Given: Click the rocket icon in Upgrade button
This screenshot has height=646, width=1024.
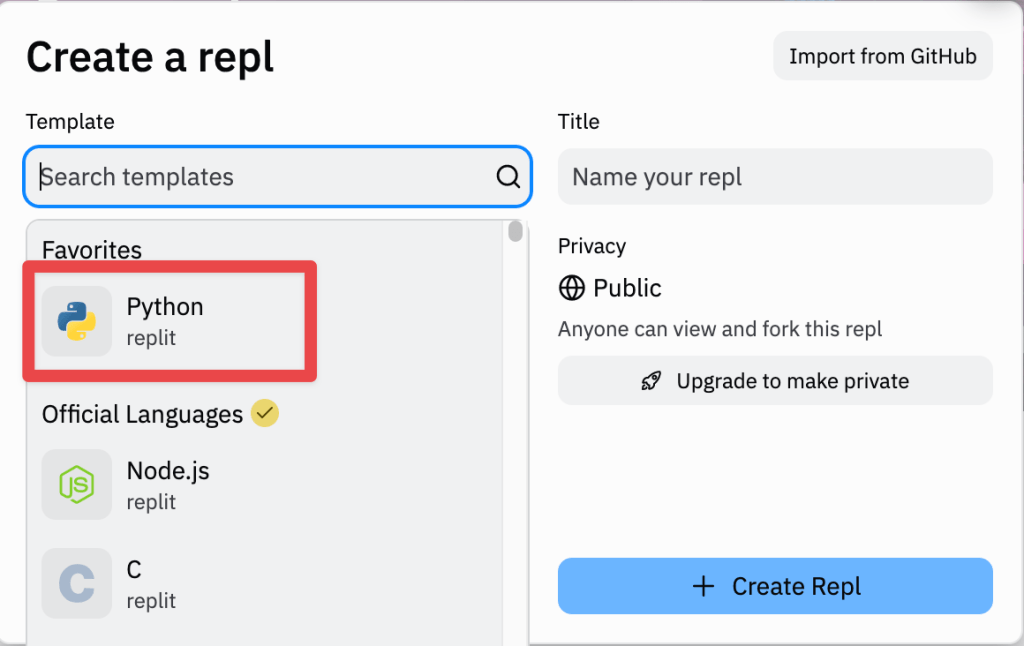Looking at the screenshot, I should pos(651,381).
